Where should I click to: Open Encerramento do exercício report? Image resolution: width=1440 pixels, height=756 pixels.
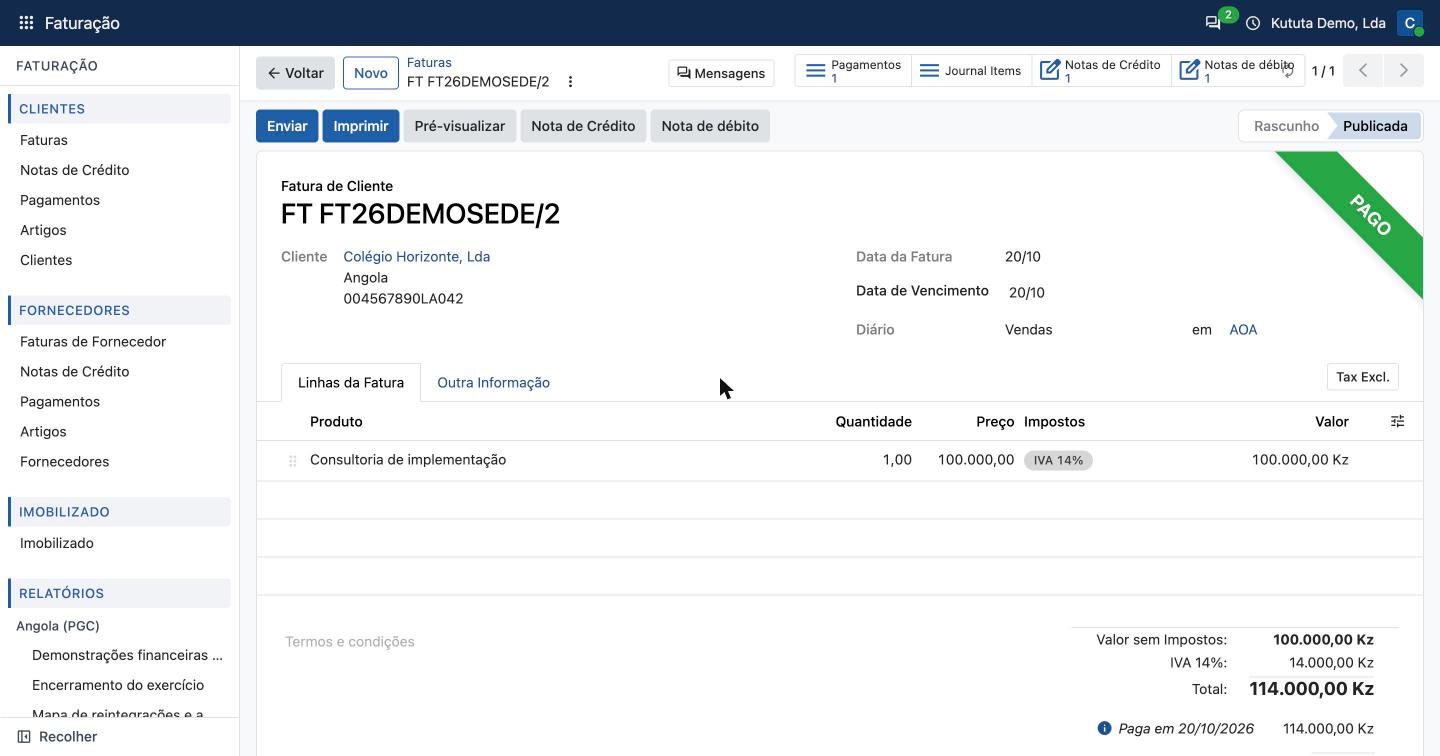tap(118, 685)
